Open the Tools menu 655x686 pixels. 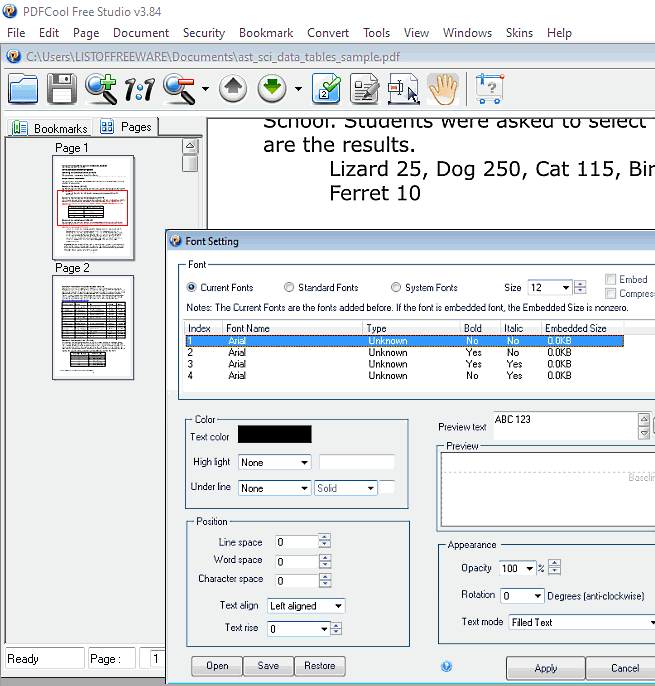376,33
